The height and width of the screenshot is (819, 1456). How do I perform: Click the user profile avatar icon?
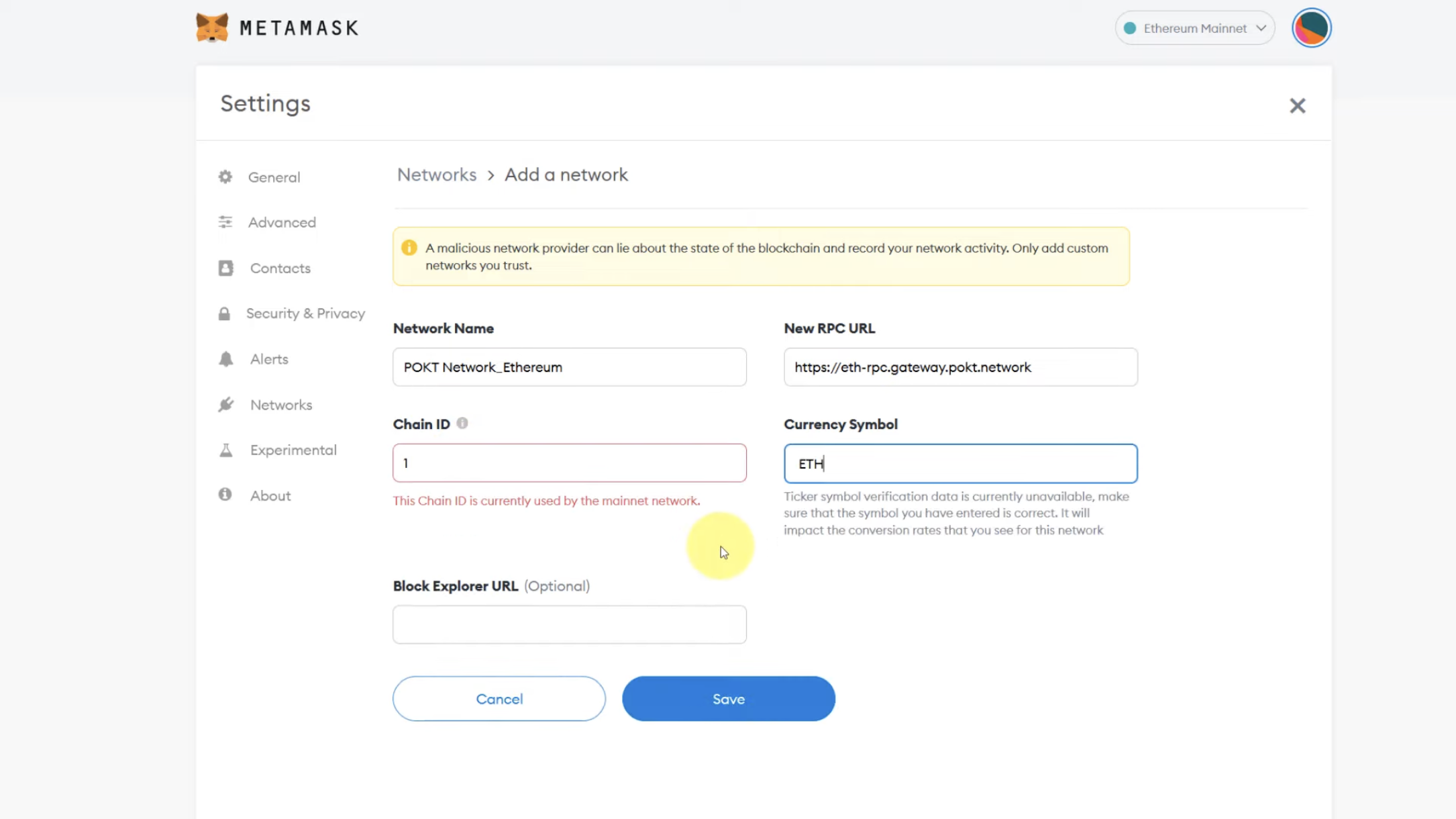[1311, 27]
